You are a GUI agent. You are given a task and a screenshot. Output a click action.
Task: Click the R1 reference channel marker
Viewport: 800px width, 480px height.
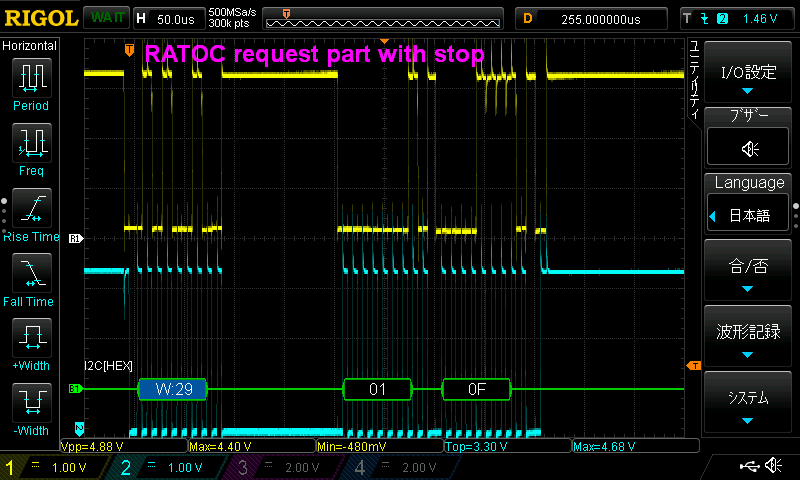[76, 238]
